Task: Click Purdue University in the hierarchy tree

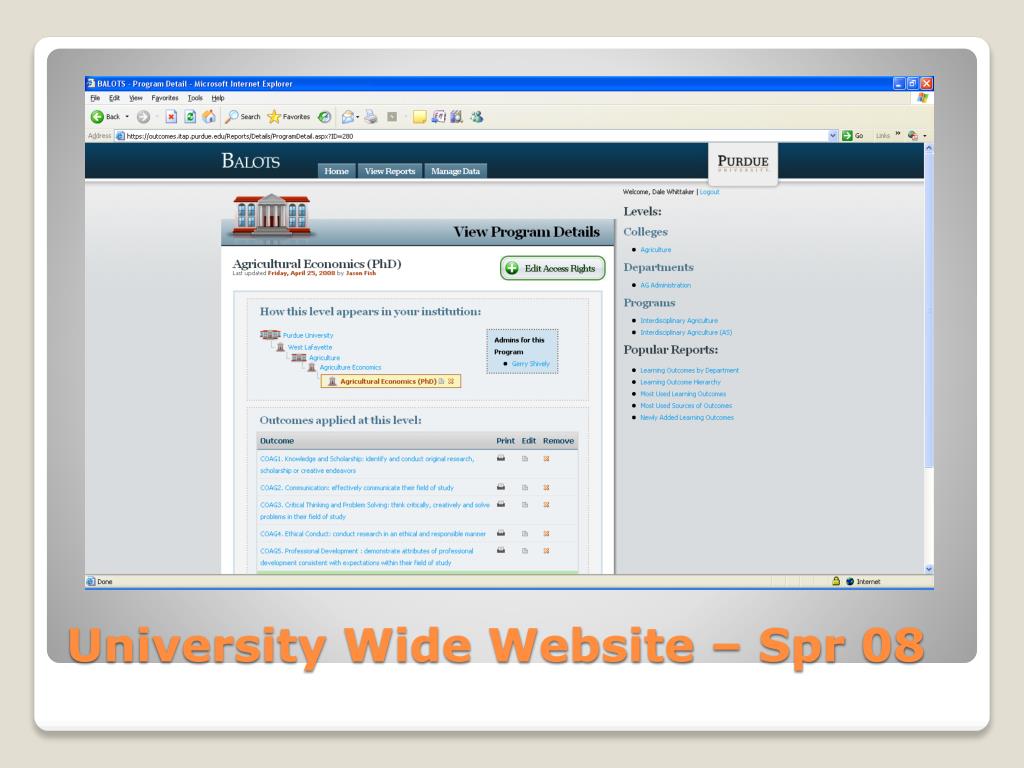Action: point(308,335)
